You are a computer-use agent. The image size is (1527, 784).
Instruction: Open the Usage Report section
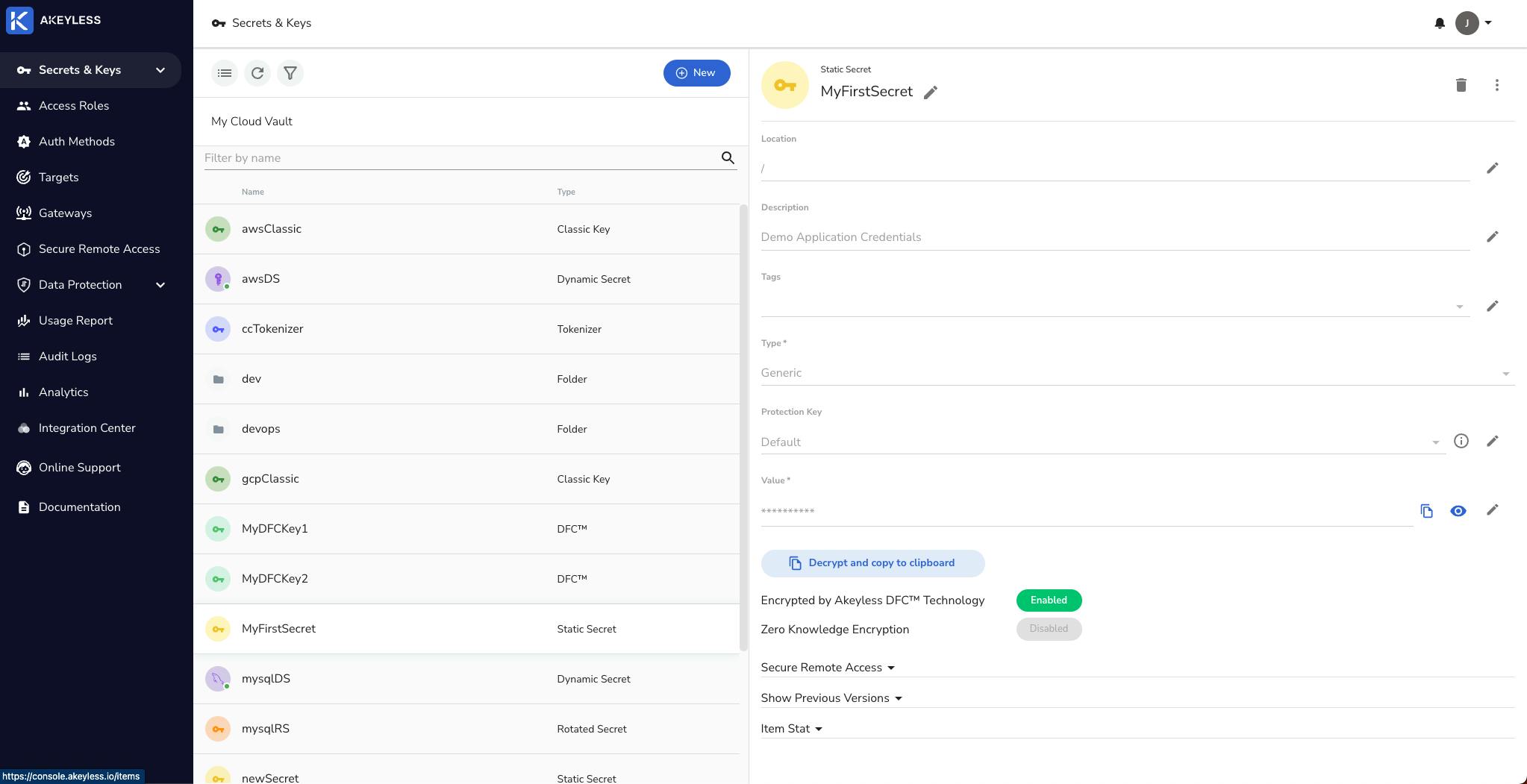(x=75, y=320)
